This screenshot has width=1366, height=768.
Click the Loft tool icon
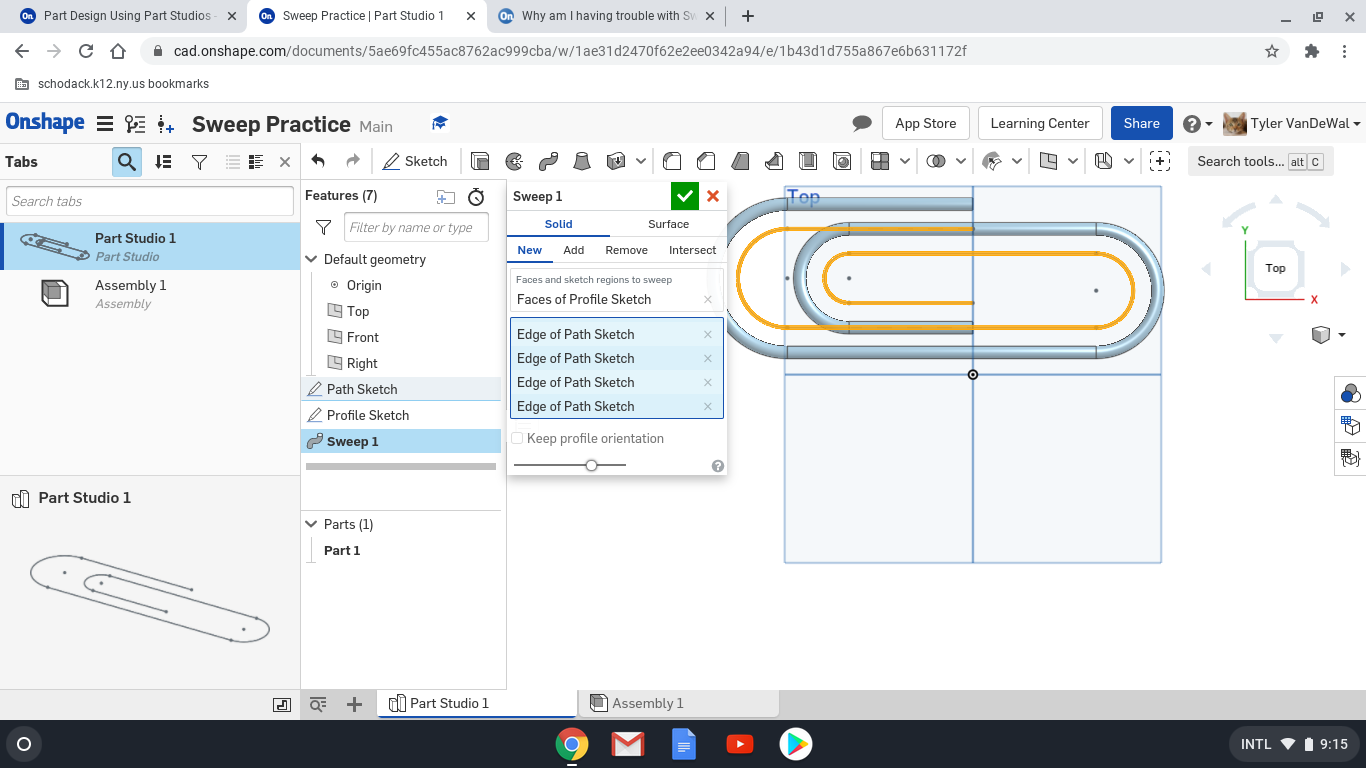coord(581,161)
